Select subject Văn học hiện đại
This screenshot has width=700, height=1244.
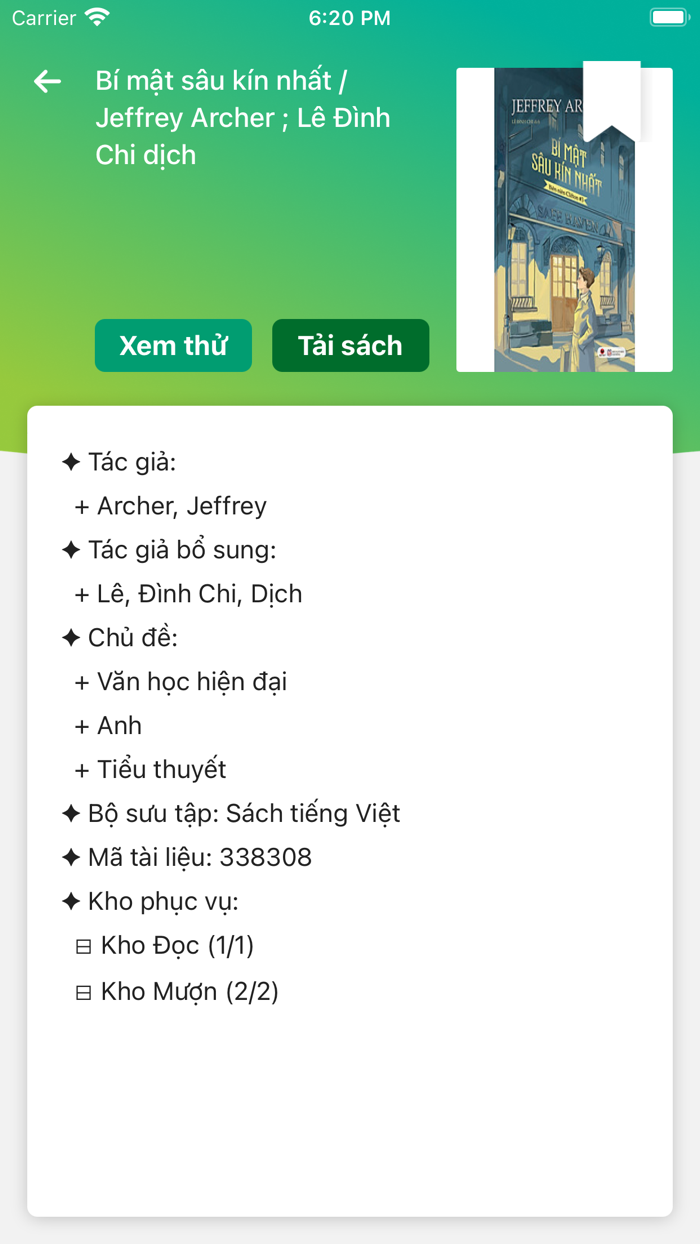pyautogui.click(x=189, y=681)
